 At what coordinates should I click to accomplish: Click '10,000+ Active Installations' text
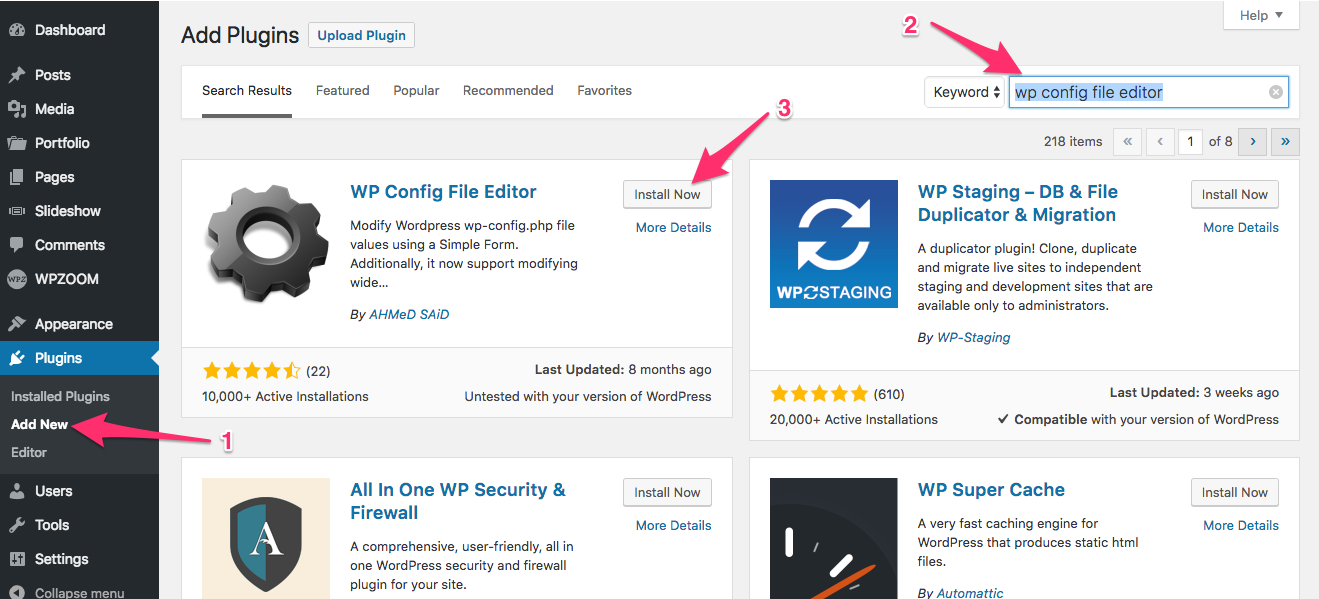(285, 396)
